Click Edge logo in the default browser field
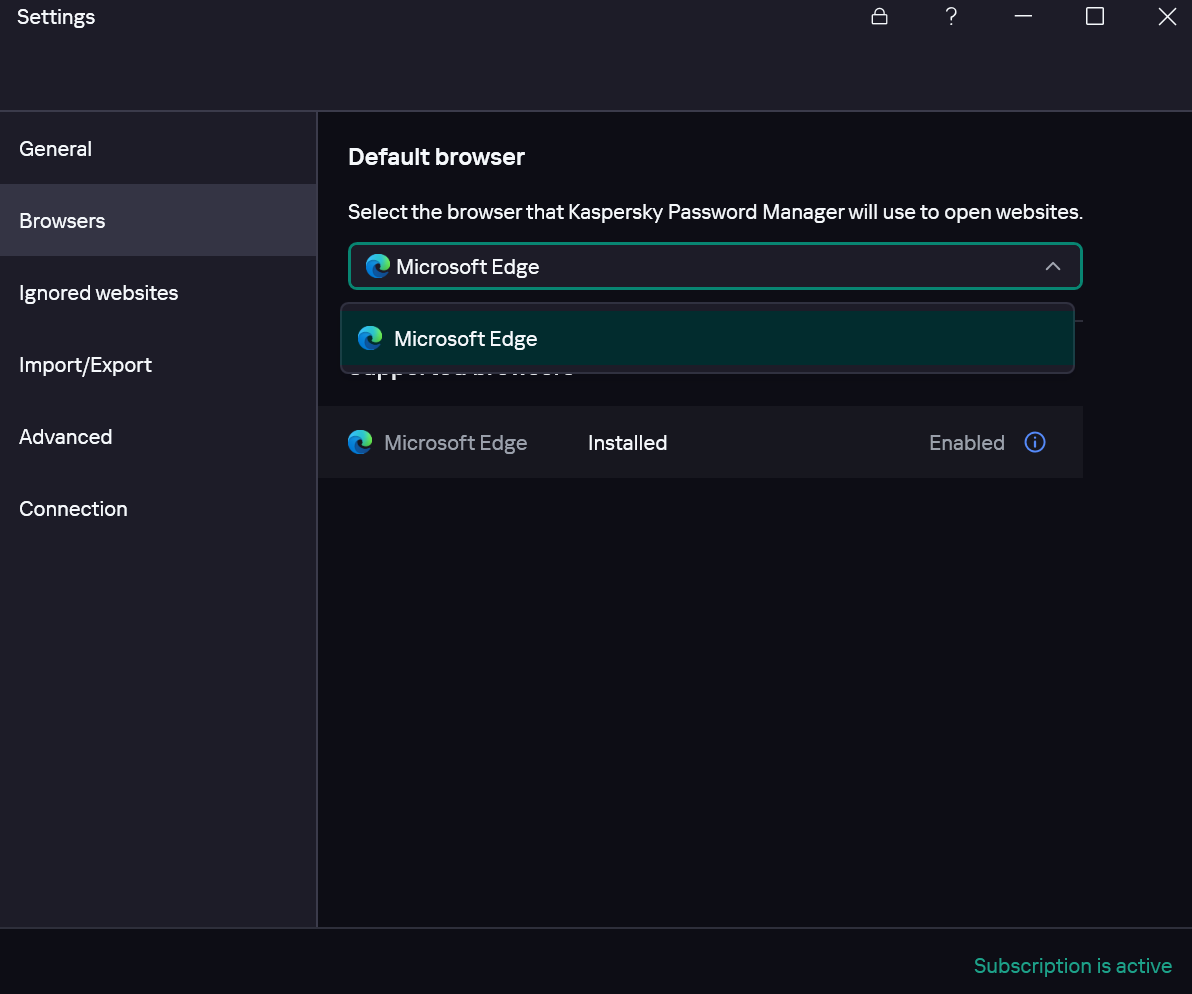 tap(377, 267)
